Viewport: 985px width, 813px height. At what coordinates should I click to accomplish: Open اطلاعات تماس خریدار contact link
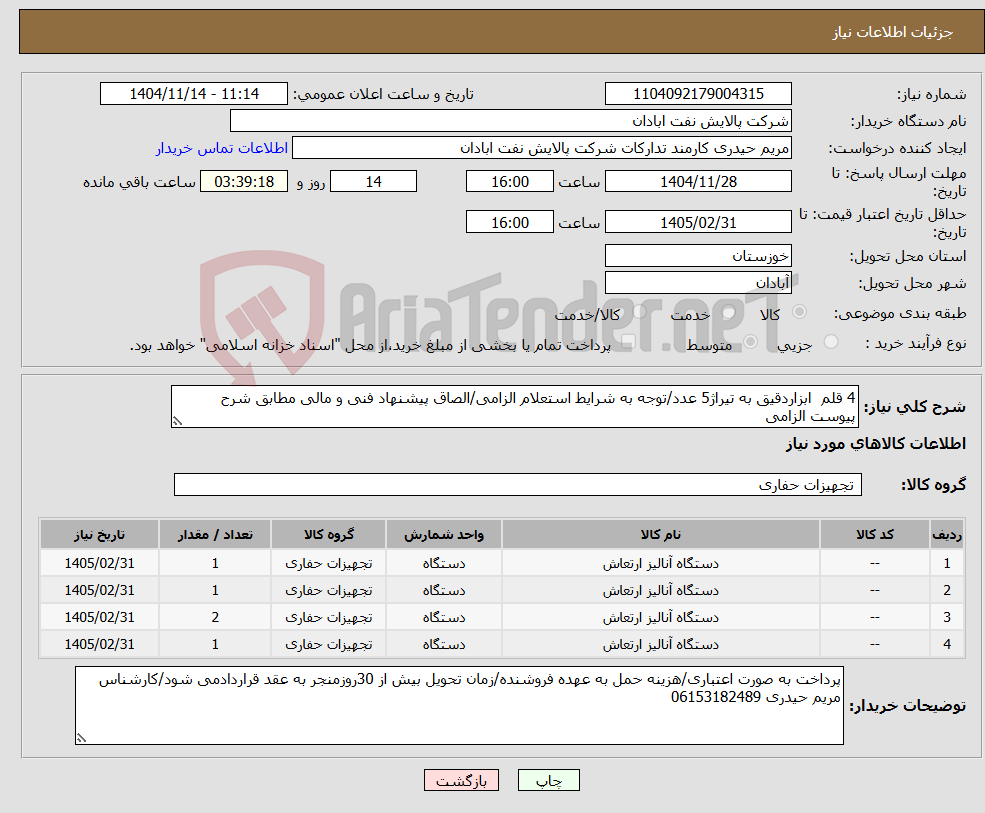(222, 148)
